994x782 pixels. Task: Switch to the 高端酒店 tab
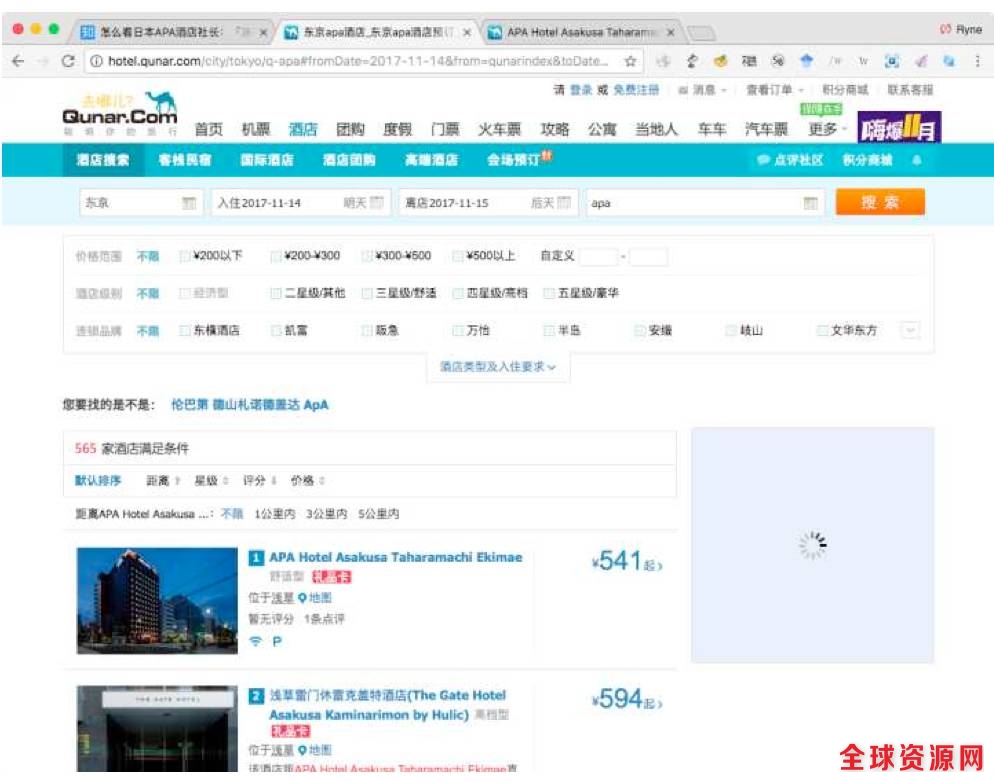(432, 160)
